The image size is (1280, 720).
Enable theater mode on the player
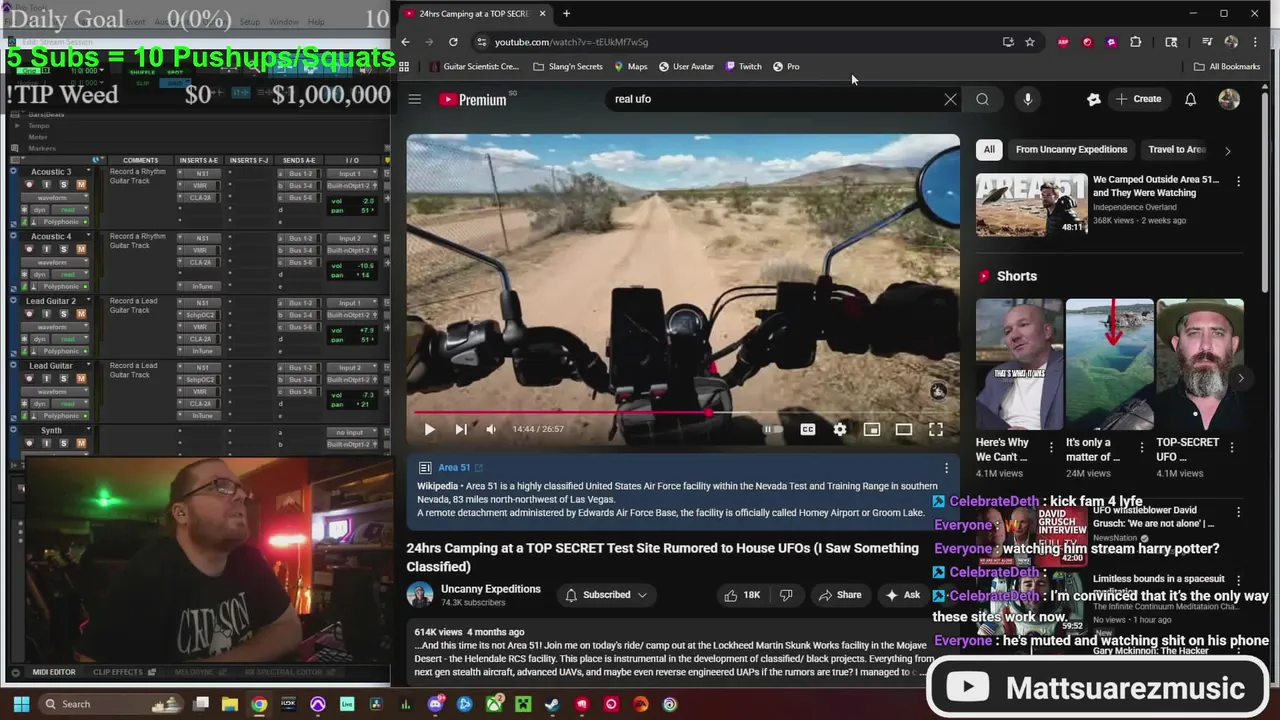click(904, 429)
